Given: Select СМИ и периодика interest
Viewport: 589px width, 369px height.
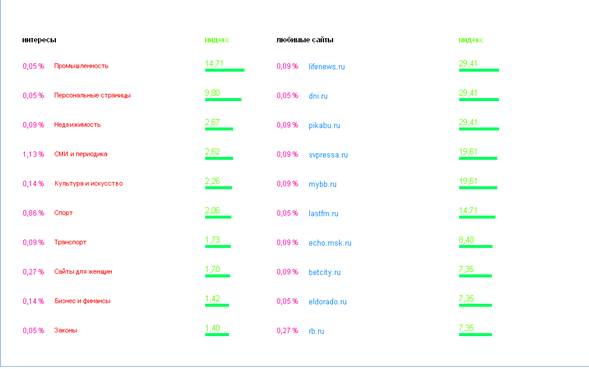Looking at the screenshot, I should coord(81,154).
